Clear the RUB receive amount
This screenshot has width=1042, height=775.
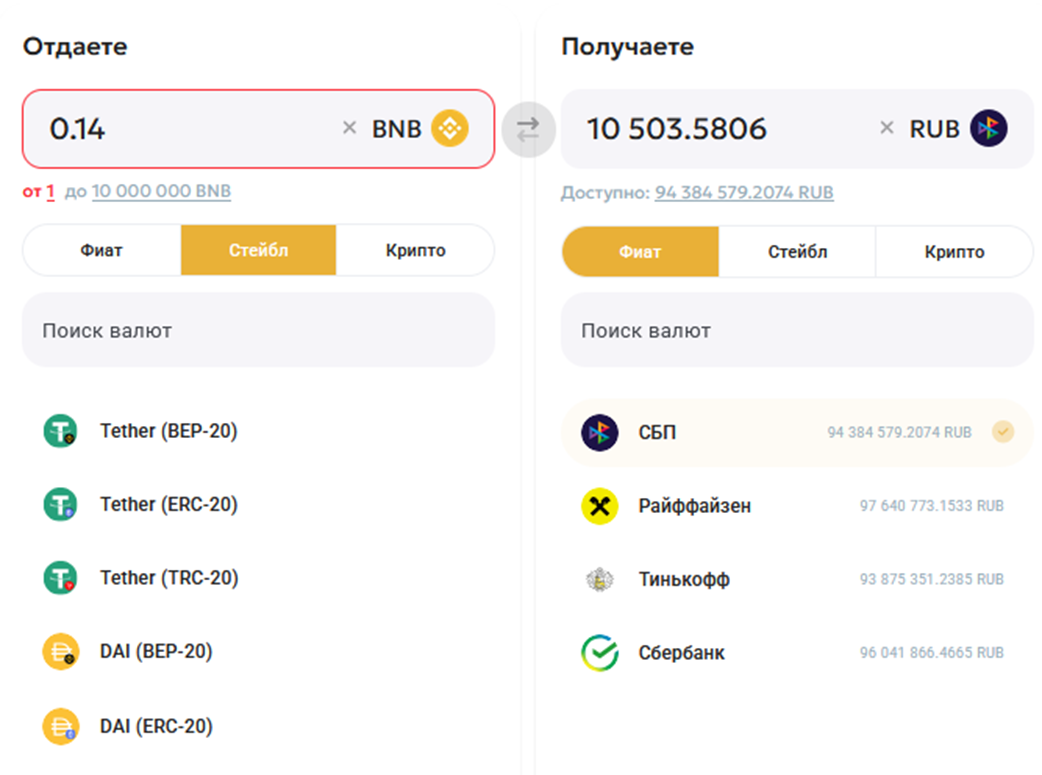[x=886, y=128]
